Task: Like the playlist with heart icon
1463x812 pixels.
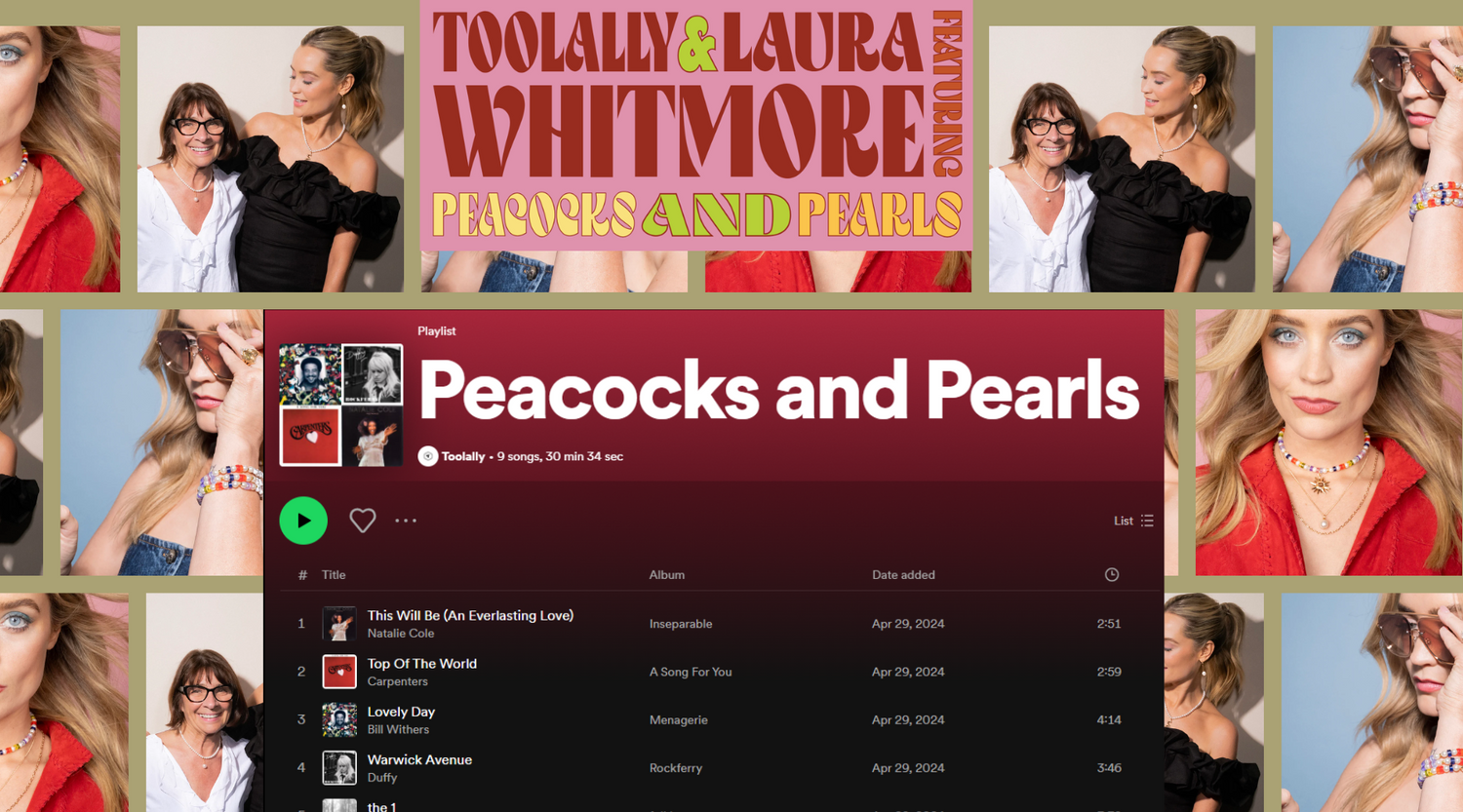Action: [362, 521]
